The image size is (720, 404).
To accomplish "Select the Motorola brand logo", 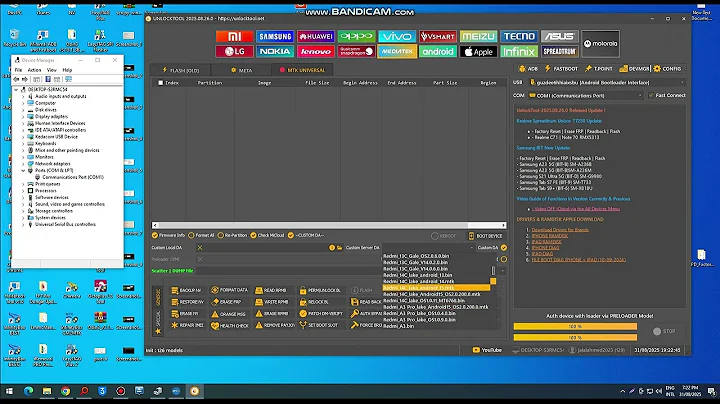I will (x=600, y=44).
